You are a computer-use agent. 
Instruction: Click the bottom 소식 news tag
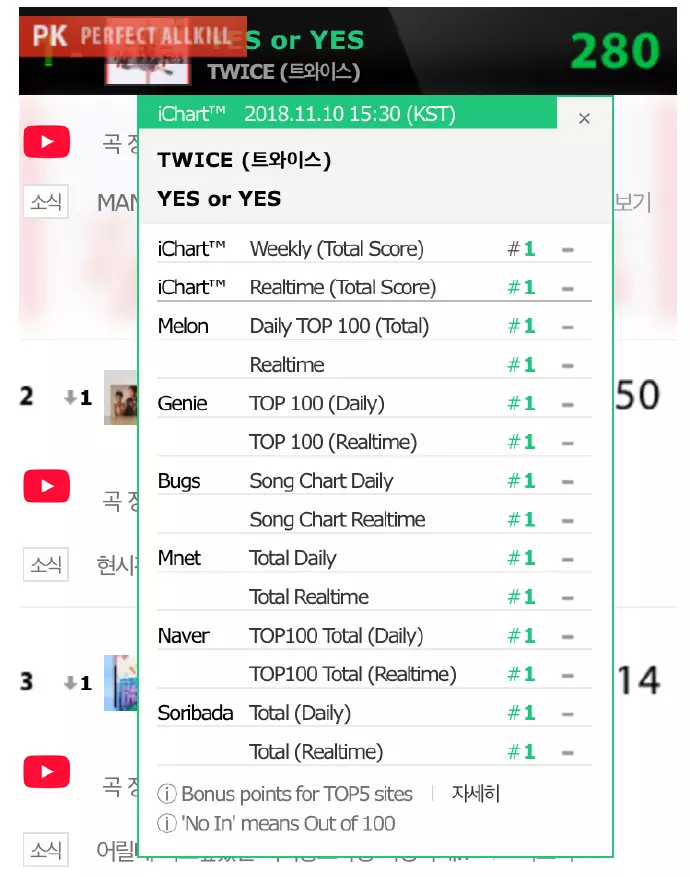pos(46,850)
